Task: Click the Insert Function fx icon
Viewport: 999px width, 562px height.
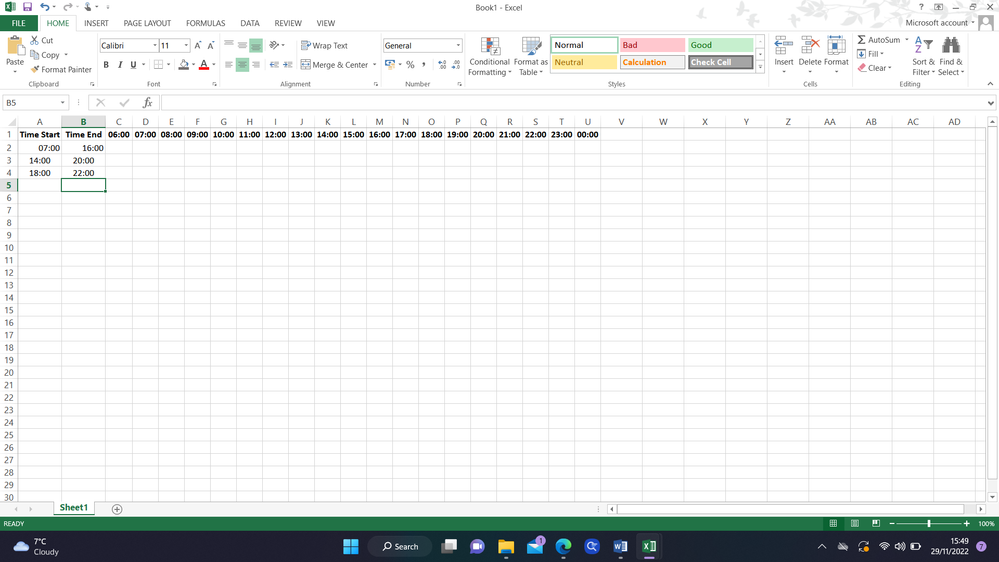Action: [x=147, y=103]
